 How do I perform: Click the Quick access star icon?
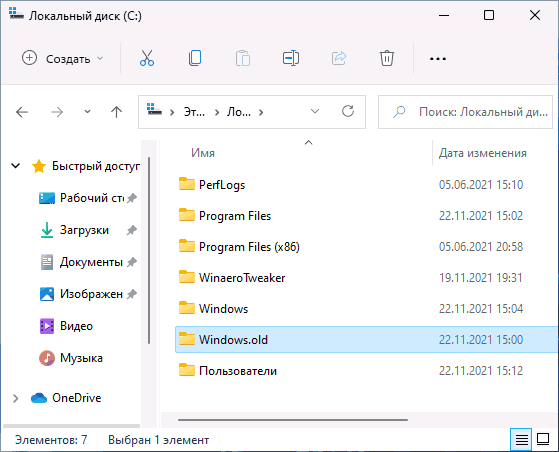(39, 166)
